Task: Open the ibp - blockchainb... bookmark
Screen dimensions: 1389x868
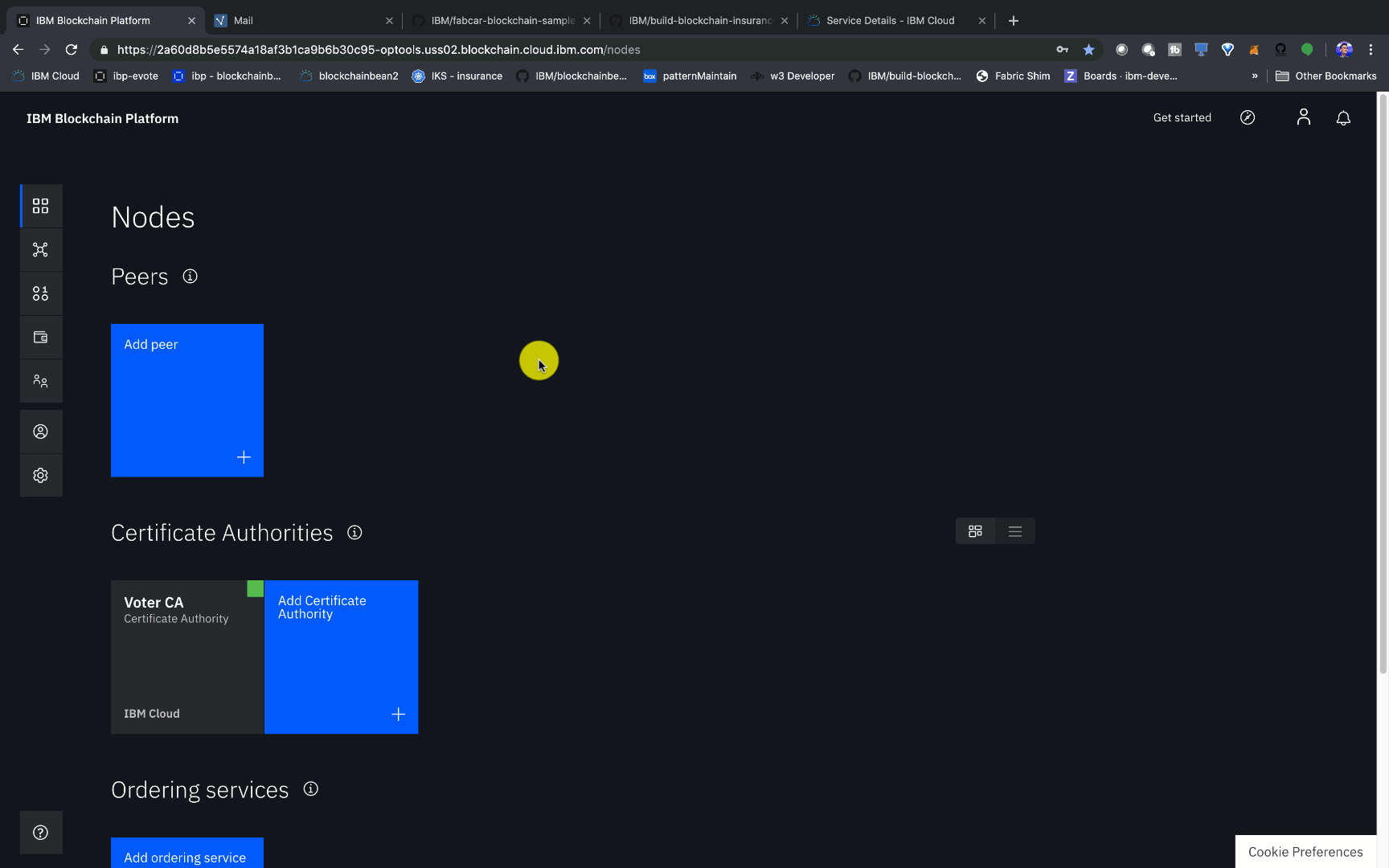Action: tap(227, 76)
